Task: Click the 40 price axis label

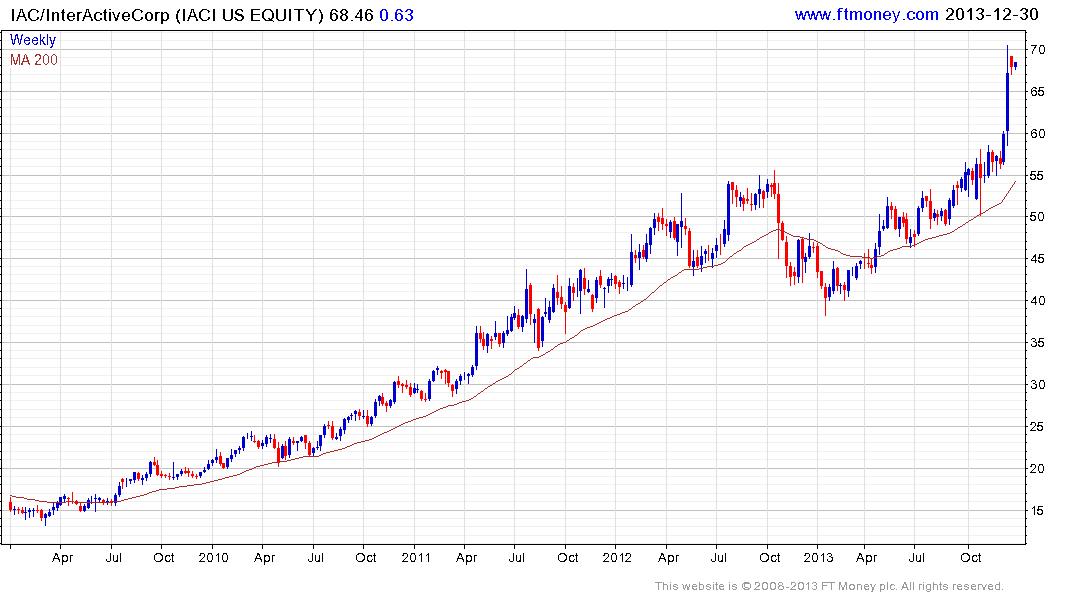Action: click(1037, 300)
